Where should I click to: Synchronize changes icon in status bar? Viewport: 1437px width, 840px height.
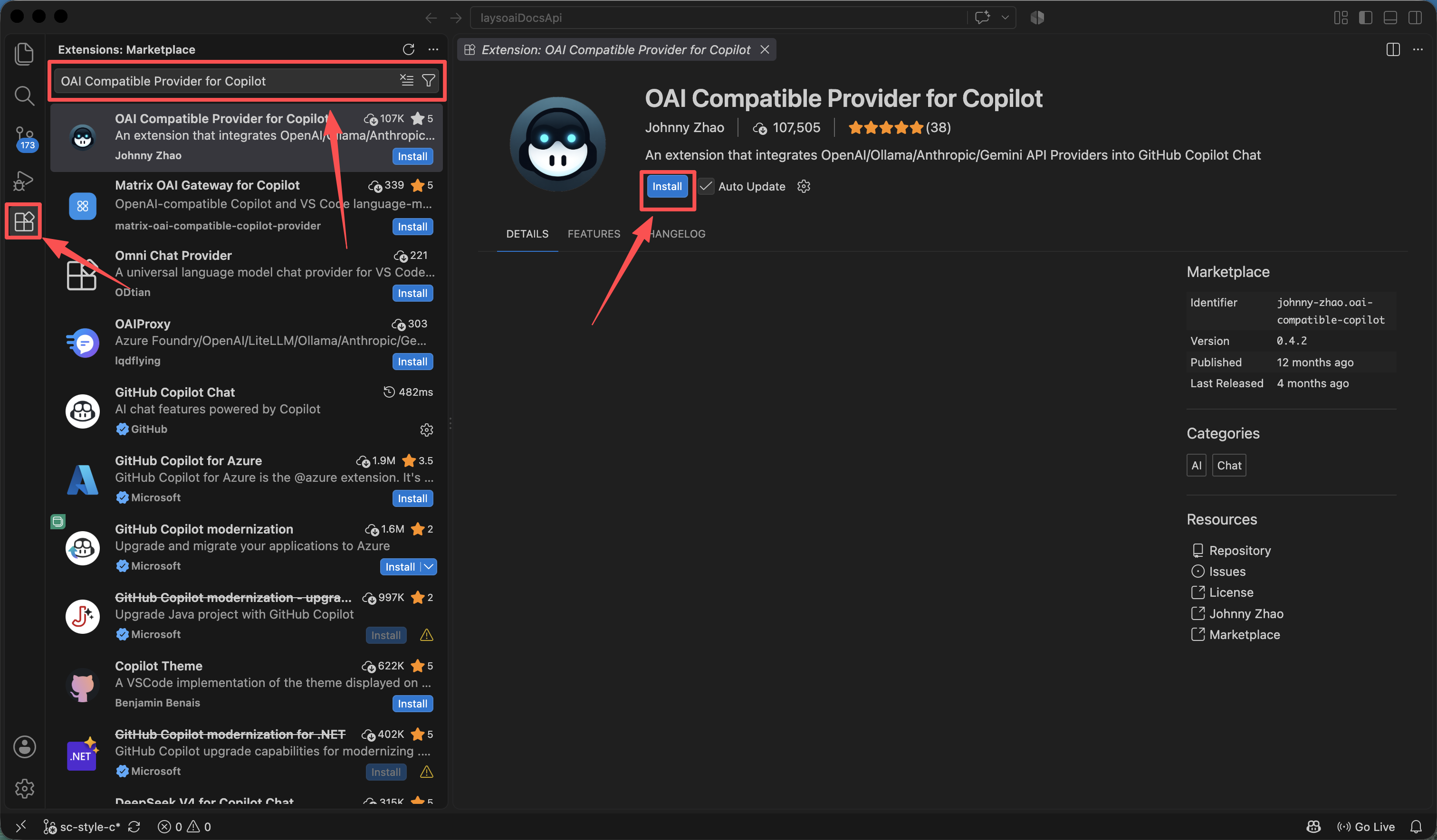point(134,826)
